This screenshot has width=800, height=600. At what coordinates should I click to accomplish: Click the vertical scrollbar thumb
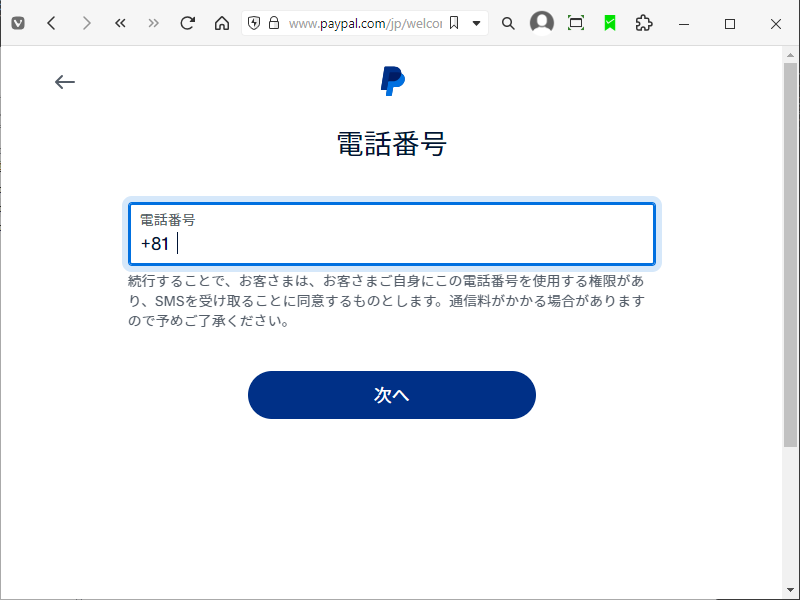click(x=790, y=255)
